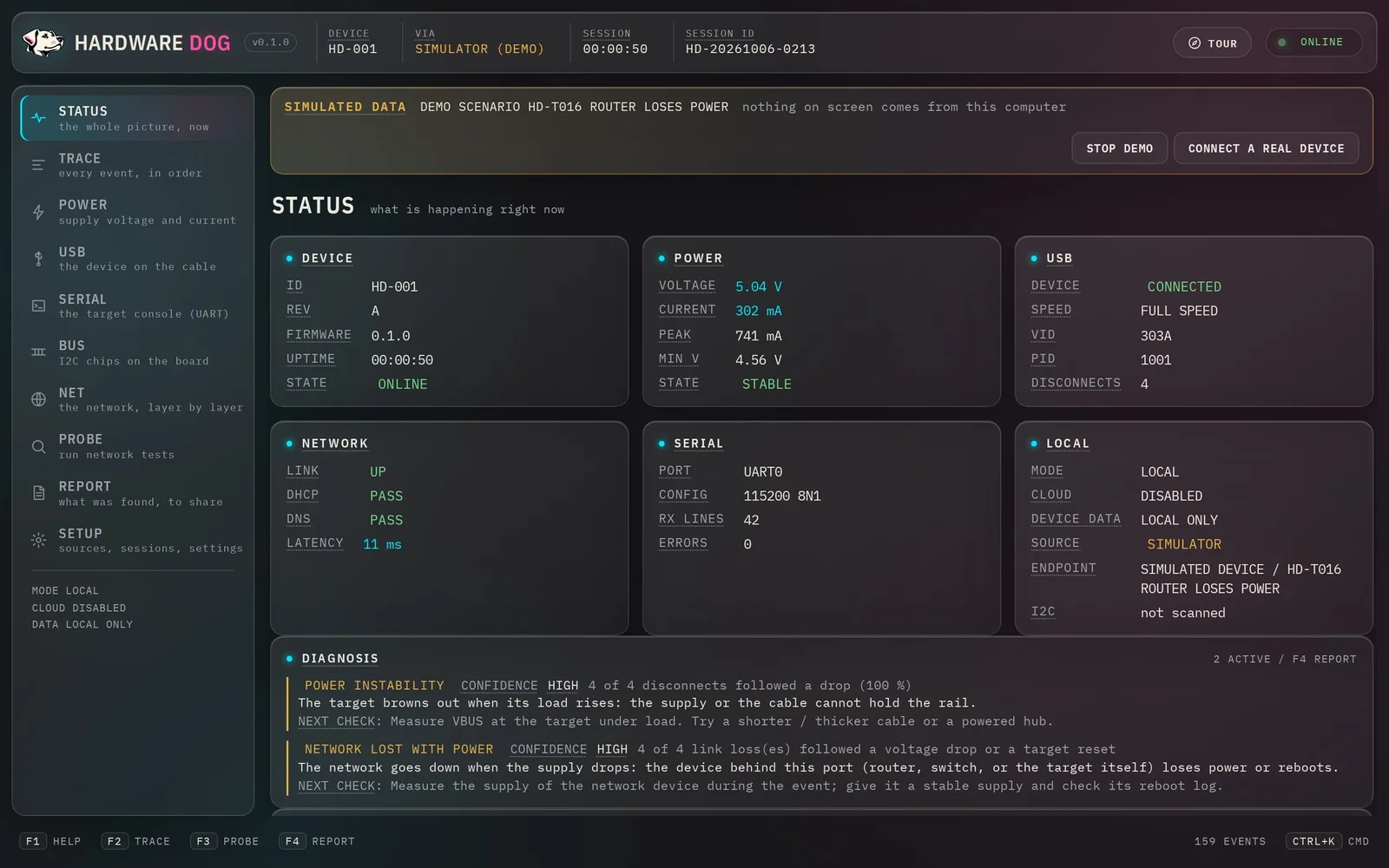Click the F2 Trace shortcut
This screenshot has width=1389, height=868.
pos(136,841)
